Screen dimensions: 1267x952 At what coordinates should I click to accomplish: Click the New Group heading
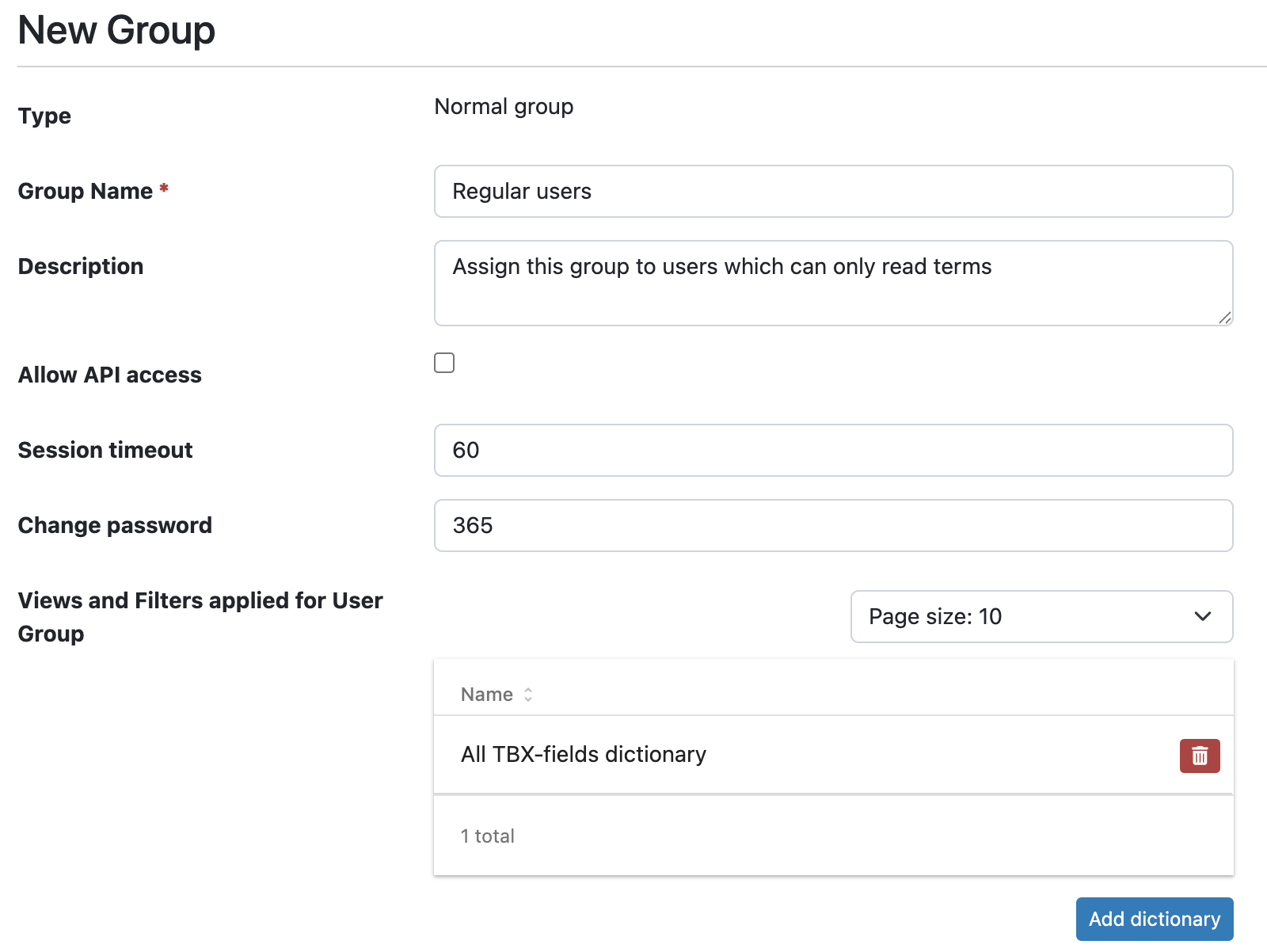pyautogui.click(x=116, y=30)
